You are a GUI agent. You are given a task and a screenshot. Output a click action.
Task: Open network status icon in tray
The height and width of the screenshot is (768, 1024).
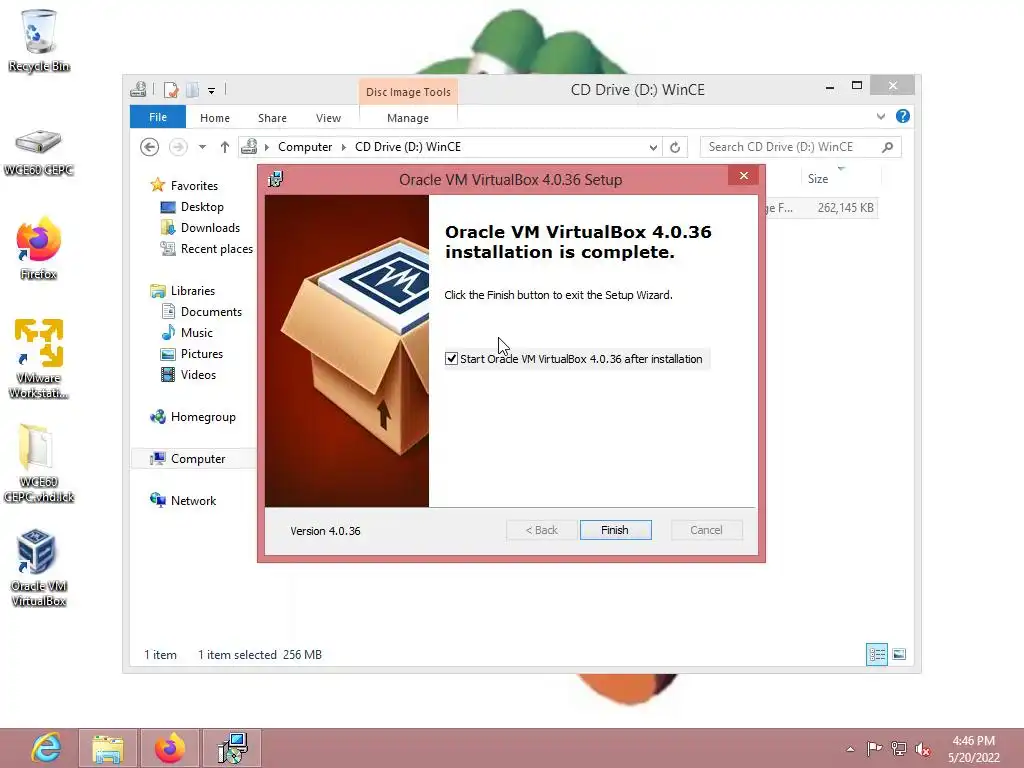(899, 748)
